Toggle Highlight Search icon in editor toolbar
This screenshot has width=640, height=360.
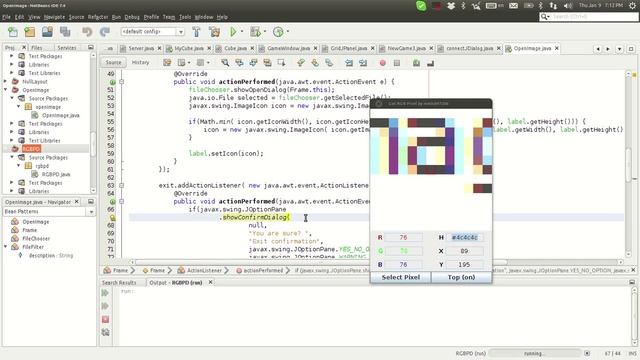[267, 63]
